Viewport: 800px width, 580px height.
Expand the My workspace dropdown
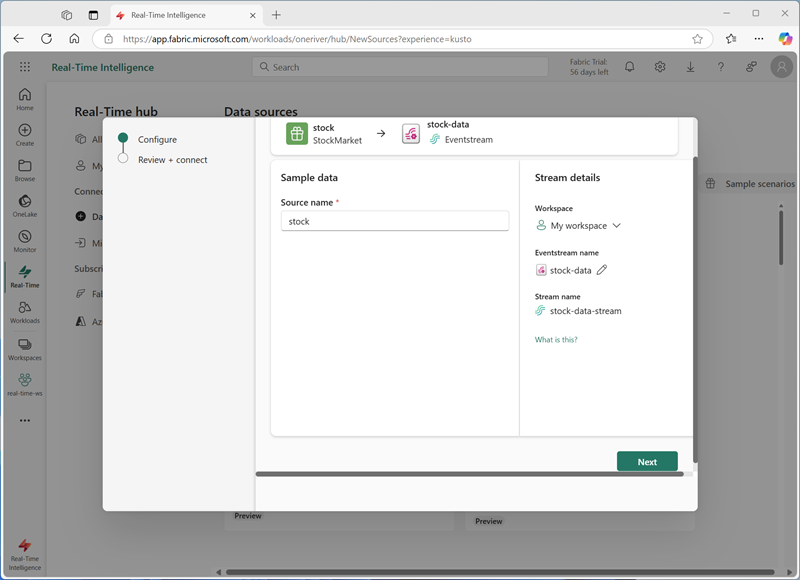[x=578, y=225]
